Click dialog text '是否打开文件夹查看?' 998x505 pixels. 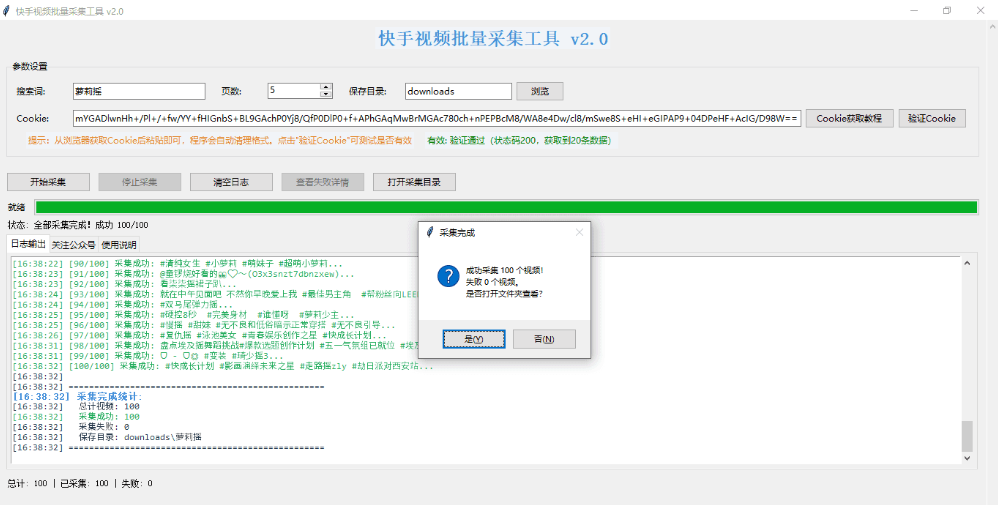pos(504,294)
